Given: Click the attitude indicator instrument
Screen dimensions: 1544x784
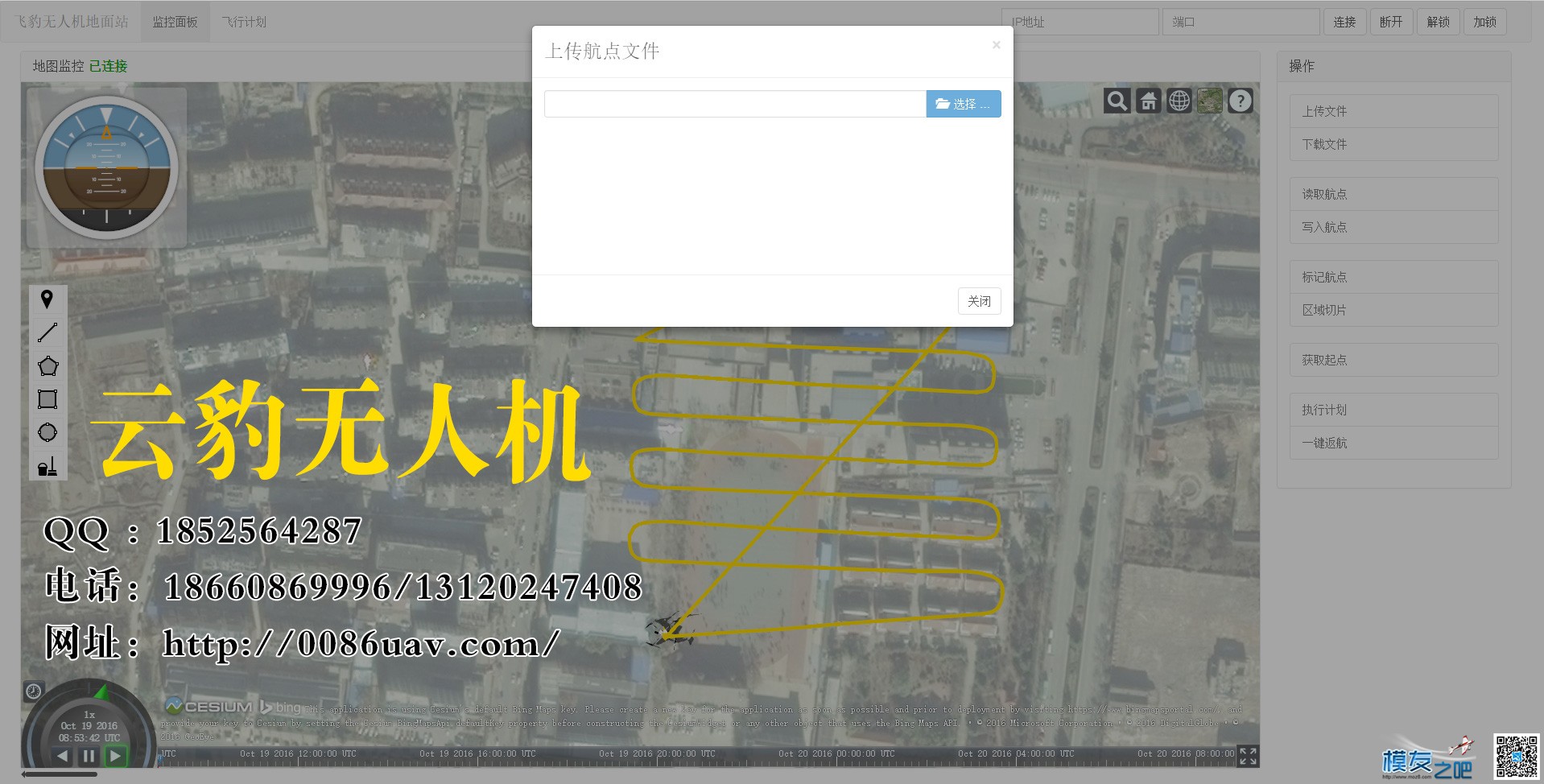Looking at the screenshot, I should click(106, 167).
